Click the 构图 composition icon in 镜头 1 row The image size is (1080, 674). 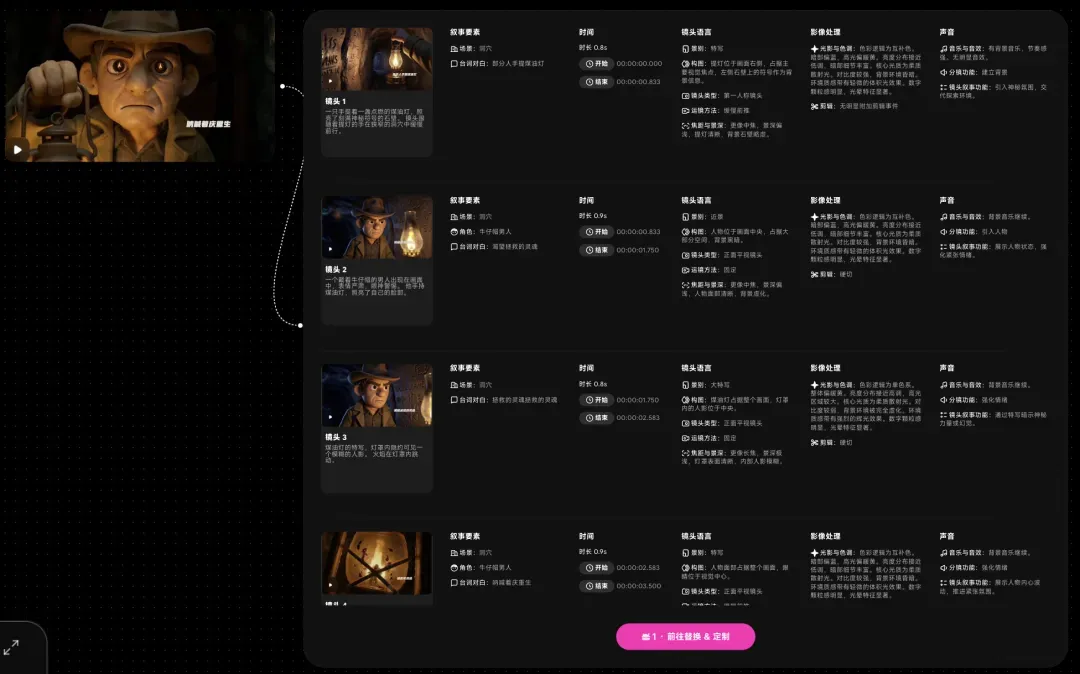[685, 64]
